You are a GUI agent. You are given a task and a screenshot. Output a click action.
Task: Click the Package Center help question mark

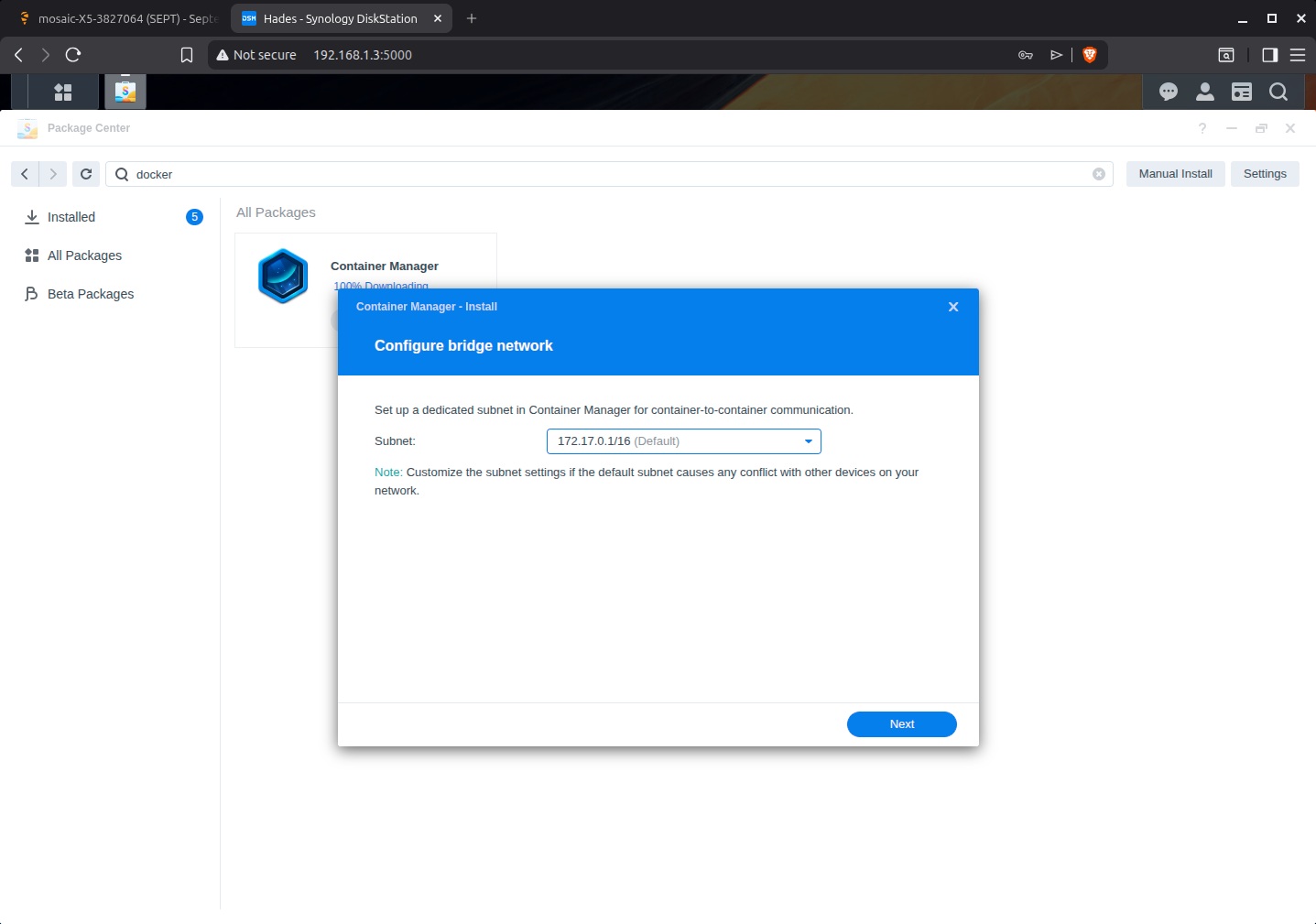[1202, 128]
